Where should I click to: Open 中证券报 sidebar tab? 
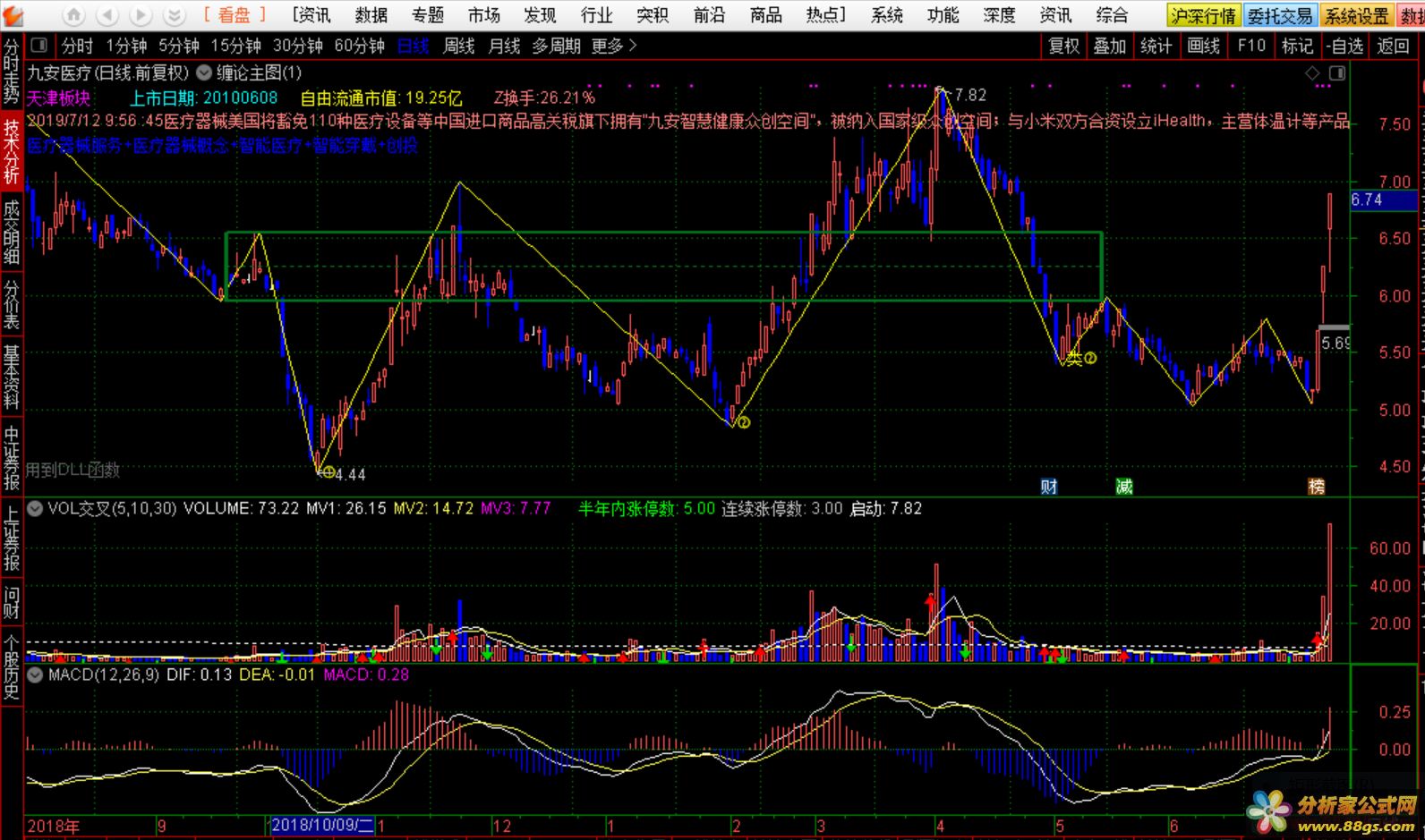pos(11,457)
